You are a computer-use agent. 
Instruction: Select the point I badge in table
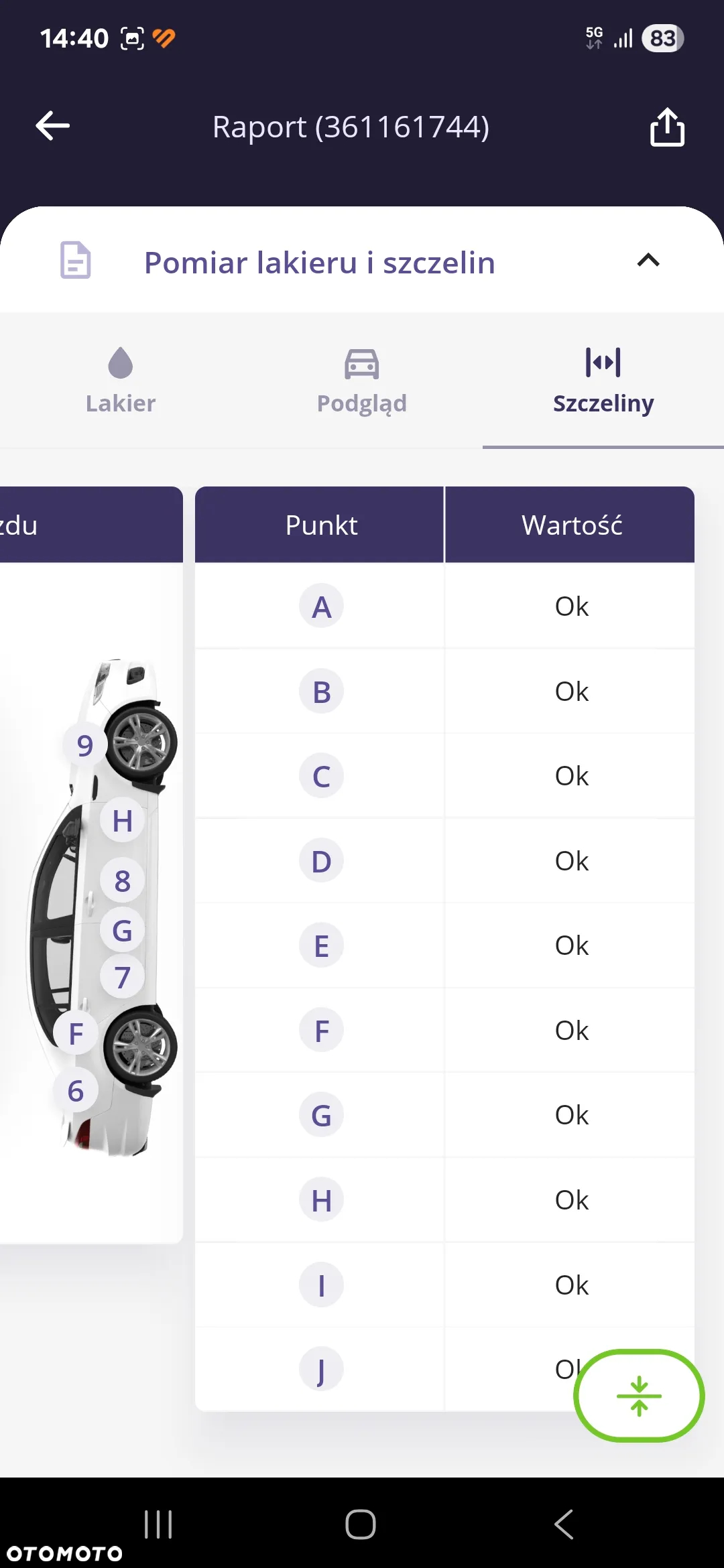pos(321,1285)
